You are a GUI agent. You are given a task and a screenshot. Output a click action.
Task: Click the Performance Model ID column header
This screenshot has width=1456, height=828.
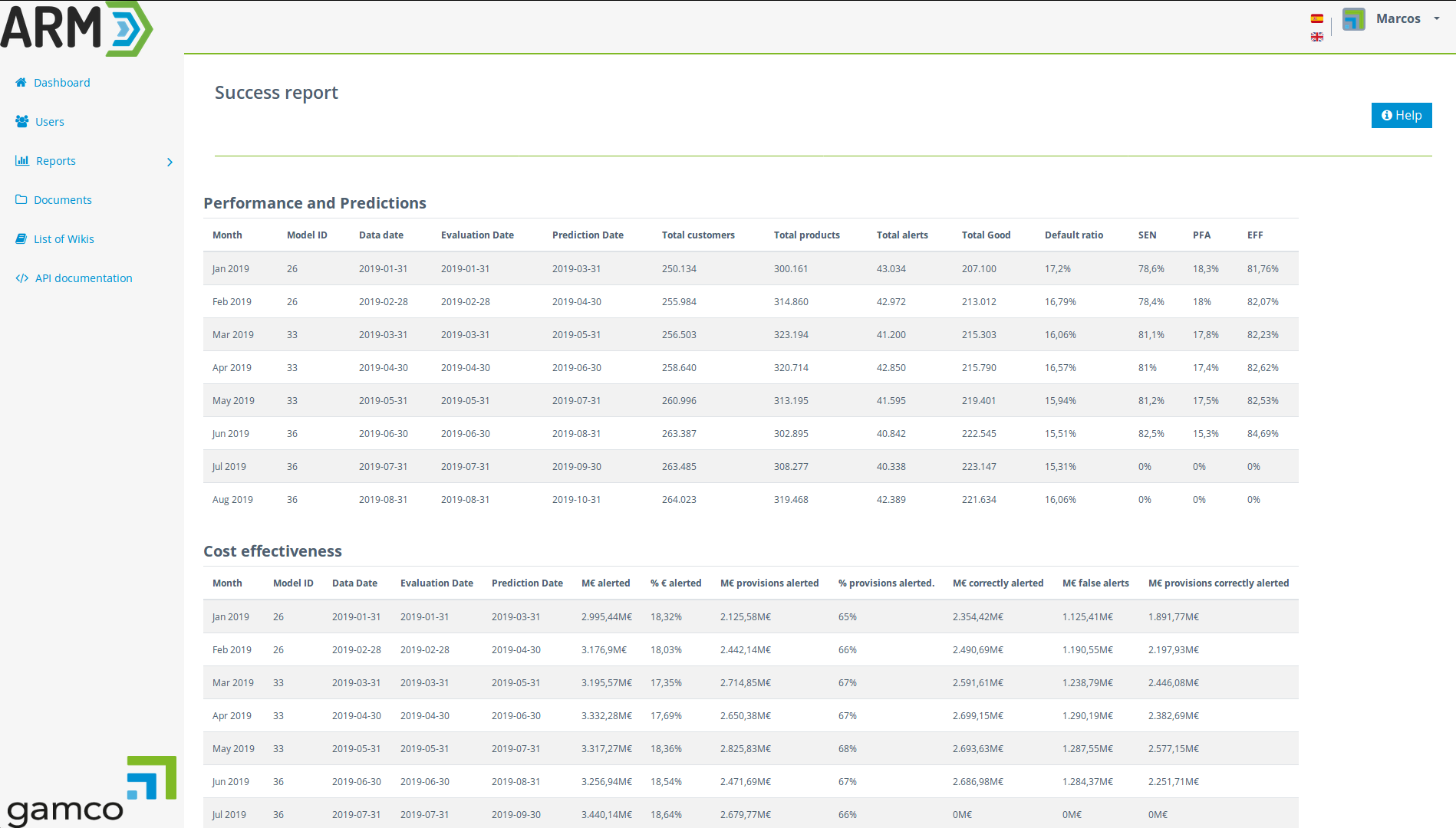307,235
